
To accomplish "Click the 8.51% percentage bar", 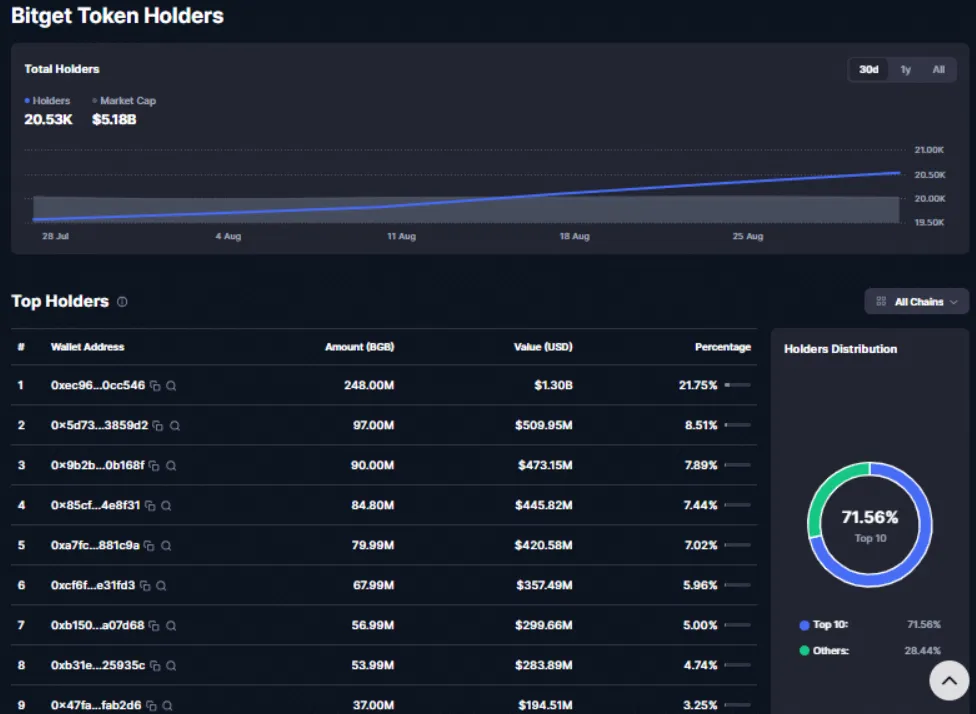I will point(738,425).
